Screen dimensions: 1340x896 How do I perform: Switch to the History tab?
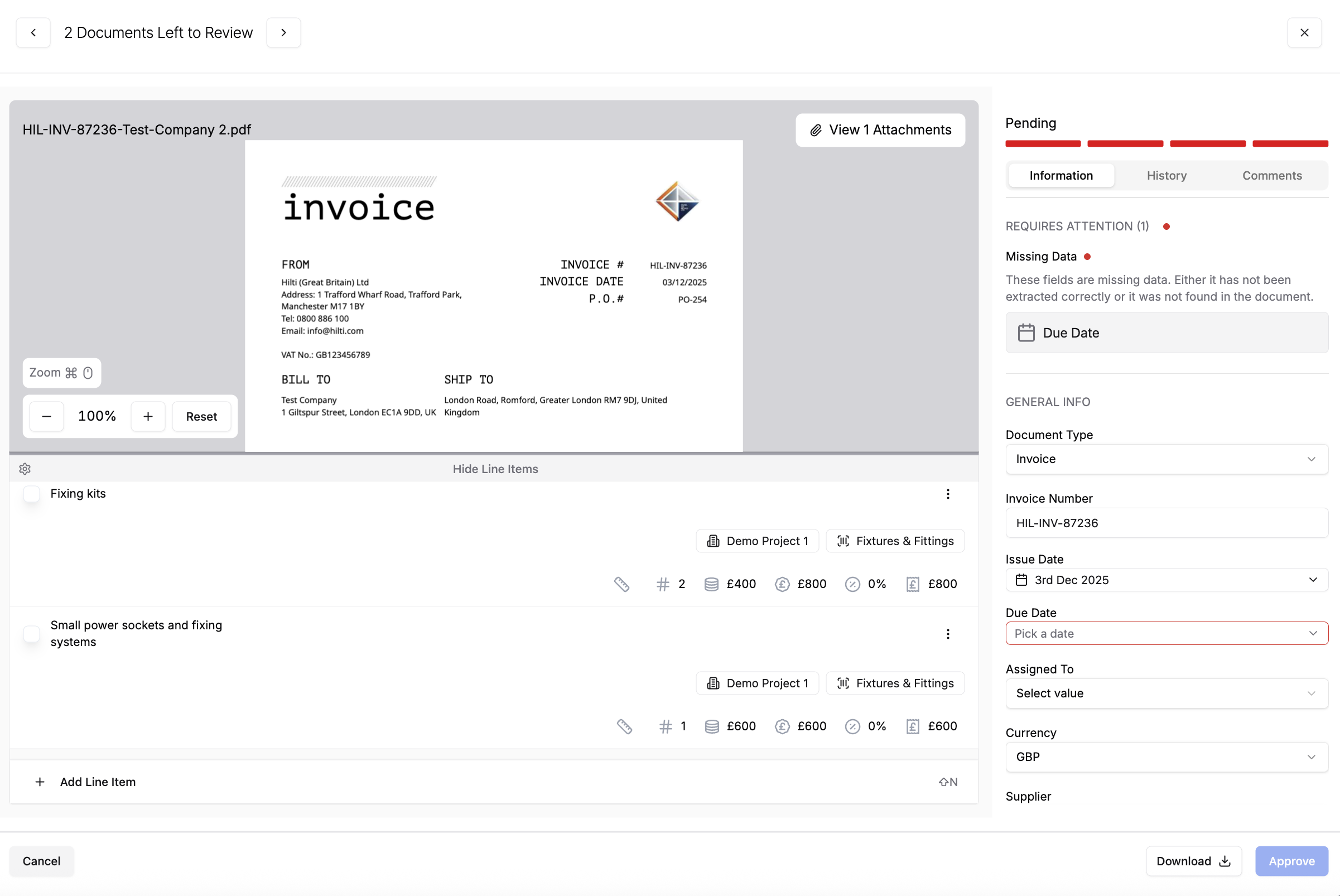tap(1167, 175)
